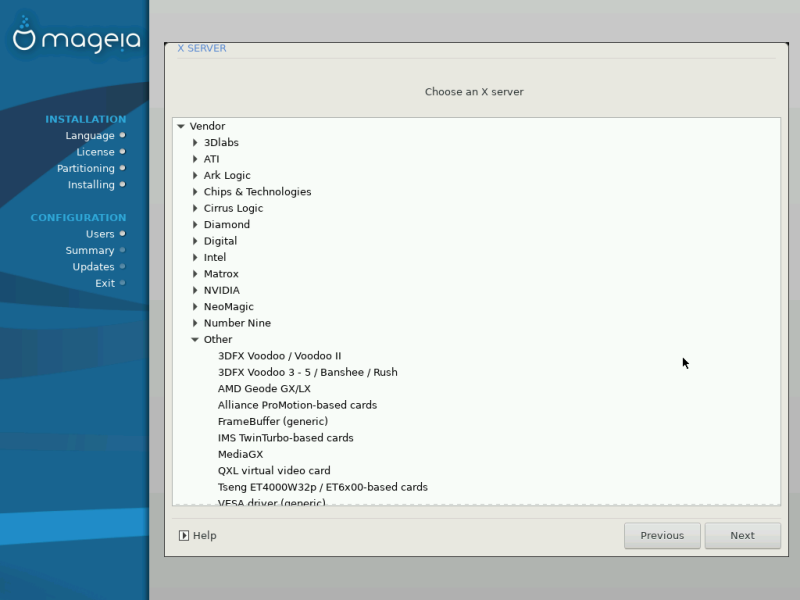Click the Partitioning step bullet
800x600 pixels.
tap(122, 168)
